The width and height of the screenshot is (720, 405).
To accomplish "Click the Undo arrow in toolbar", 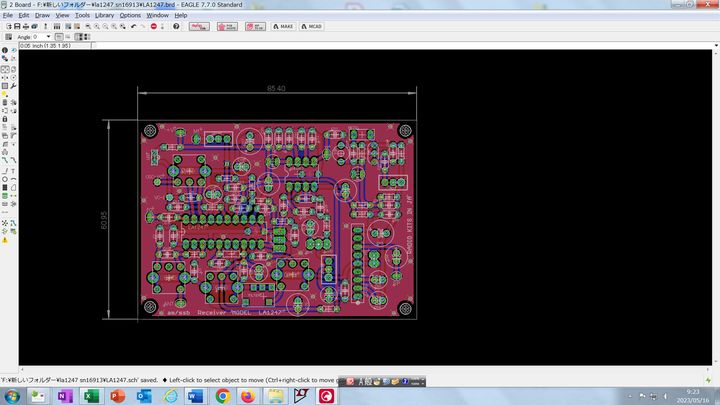I will click(133, 26).
